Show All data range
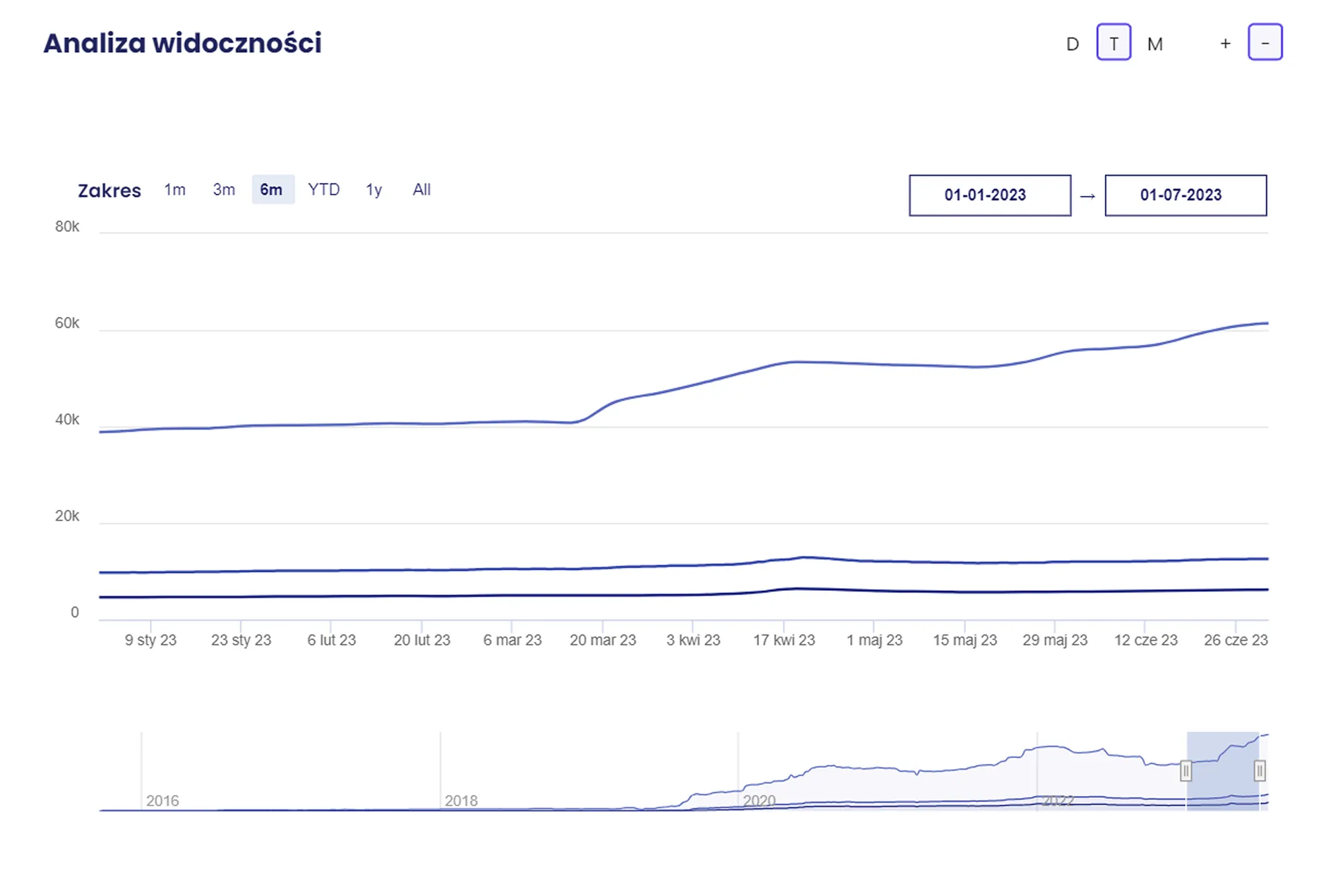 [x=421, y=189]
